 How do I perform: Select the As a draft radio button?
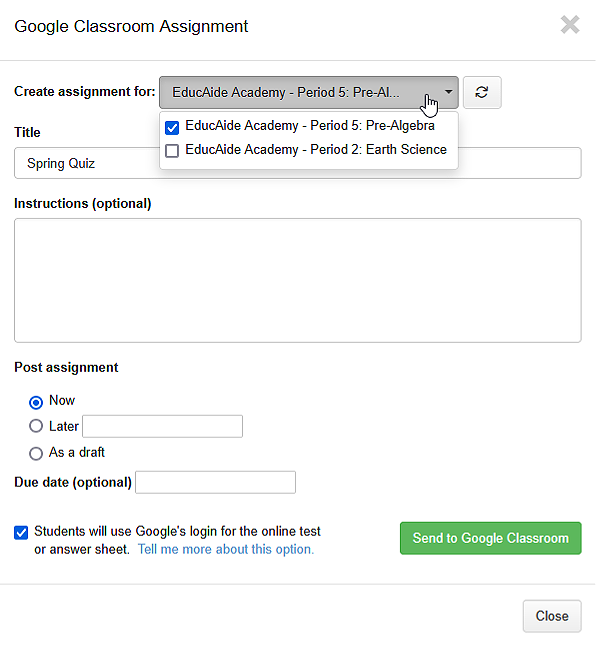(36, 453)
